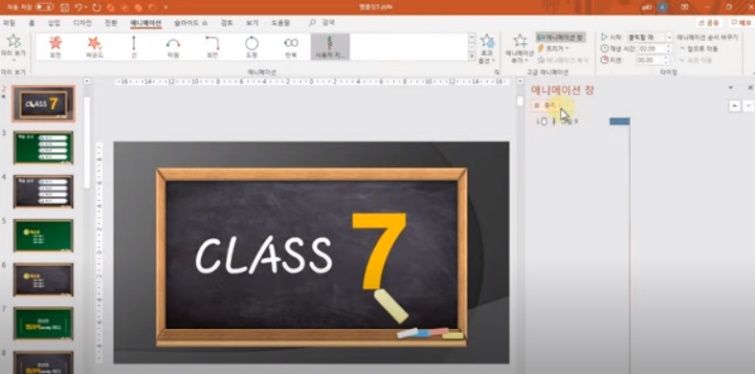
Task: Toggle the Animation Pane button
Action: 561,38
